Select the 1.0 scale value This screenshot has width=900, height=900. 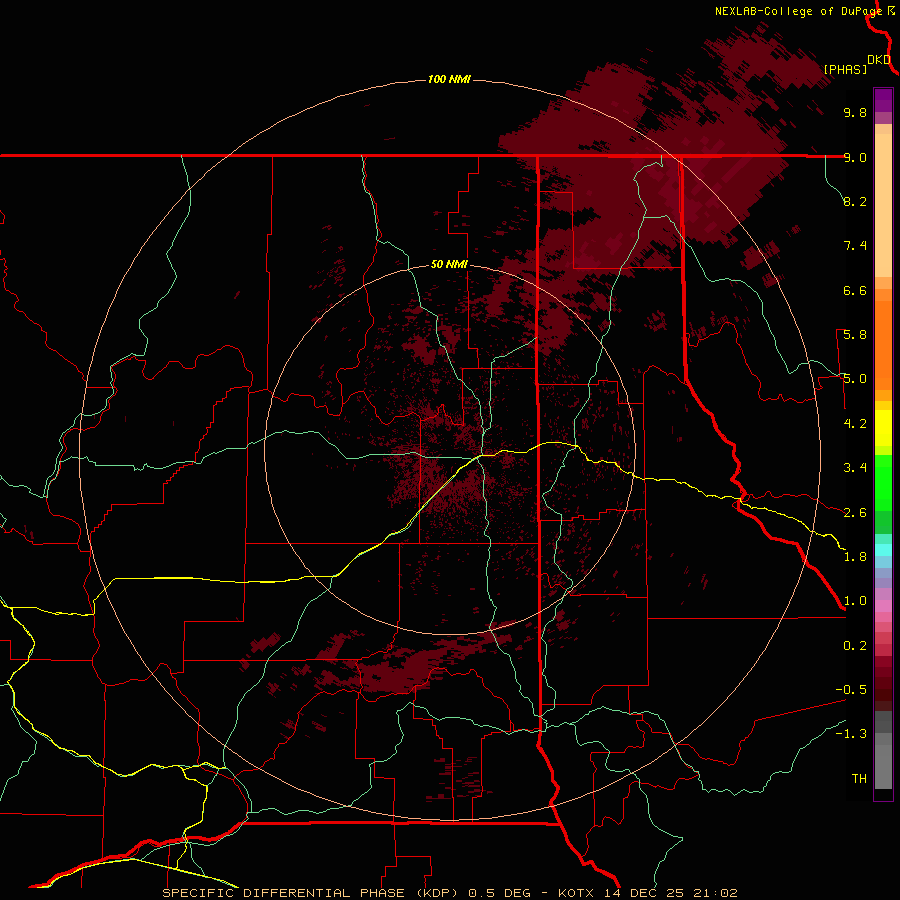855,601
